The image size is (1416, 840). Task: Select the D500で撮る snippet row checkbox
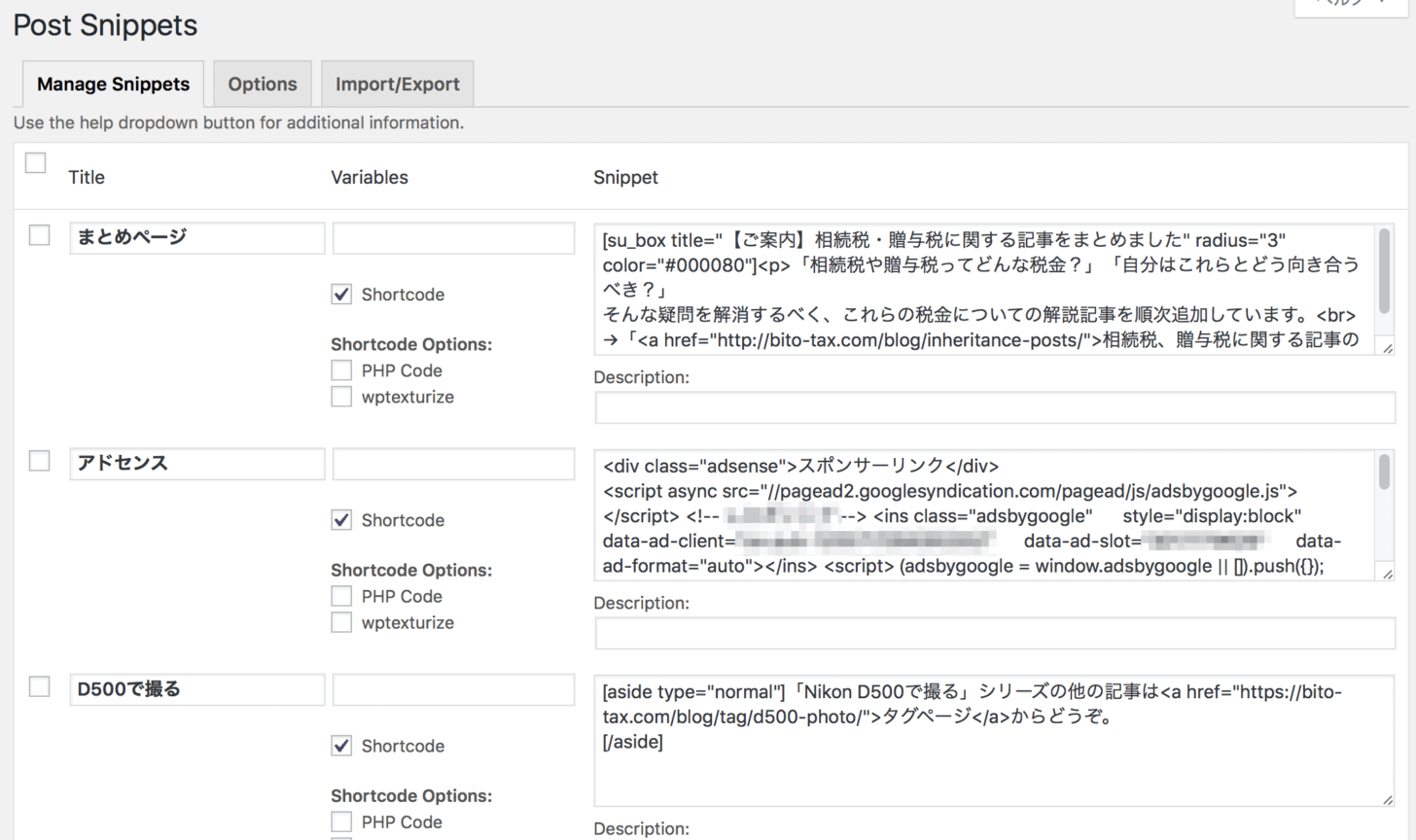(x=39, y=686)
